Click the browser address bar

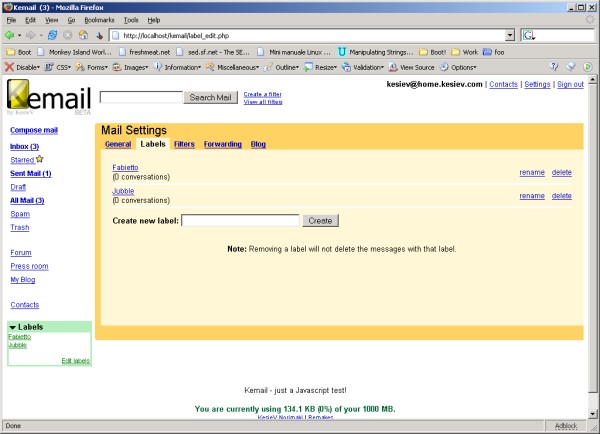click(307, 36)
